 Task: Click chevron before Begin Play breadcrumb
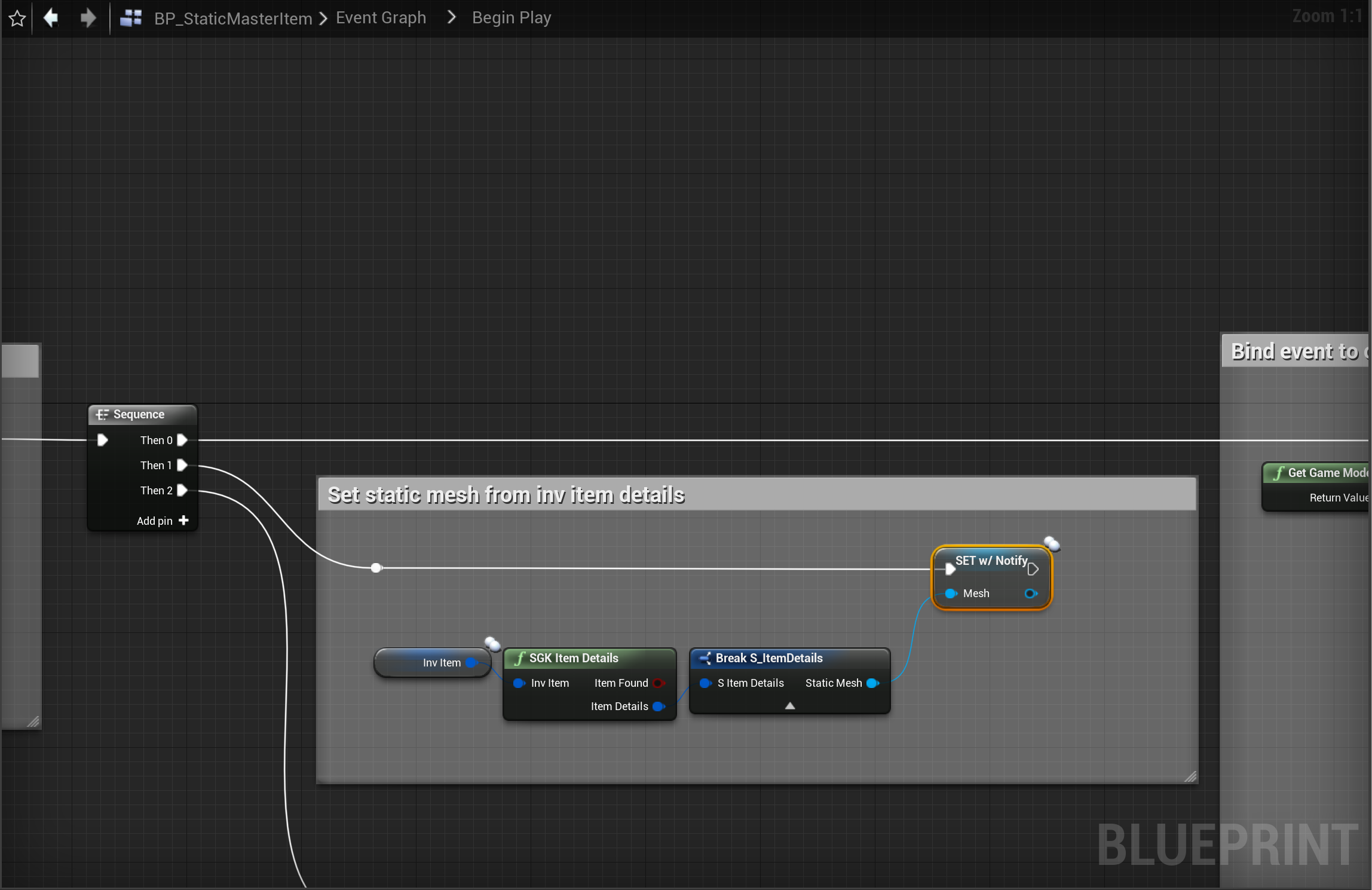pyautogui.click(x=452, y=18)
